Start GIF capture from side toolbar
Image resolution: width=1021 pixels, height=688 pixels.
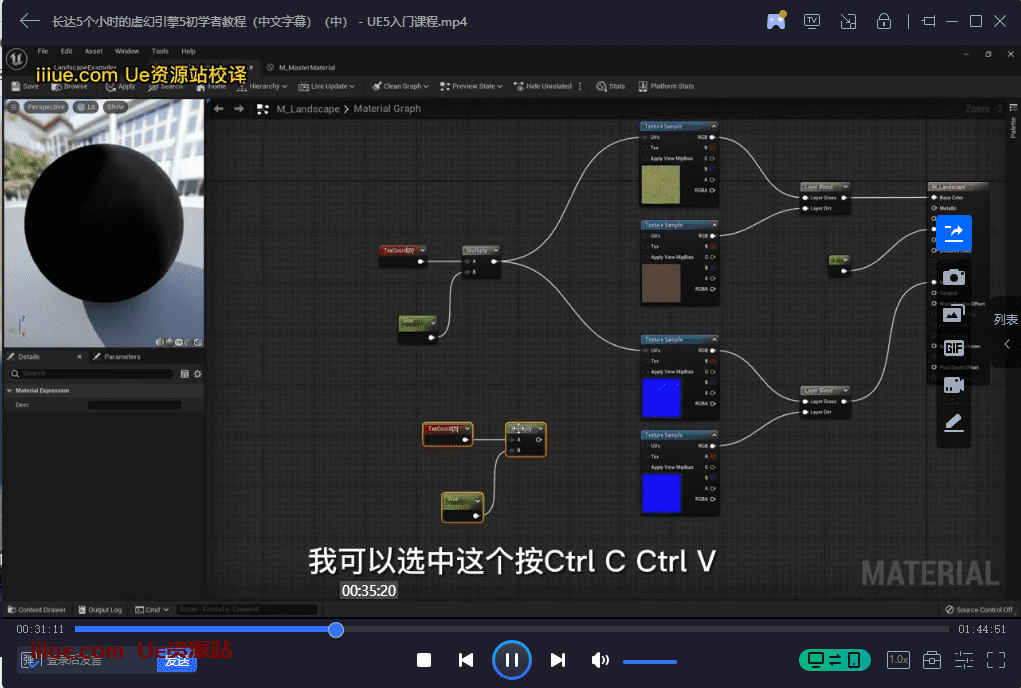coord(953,348)
